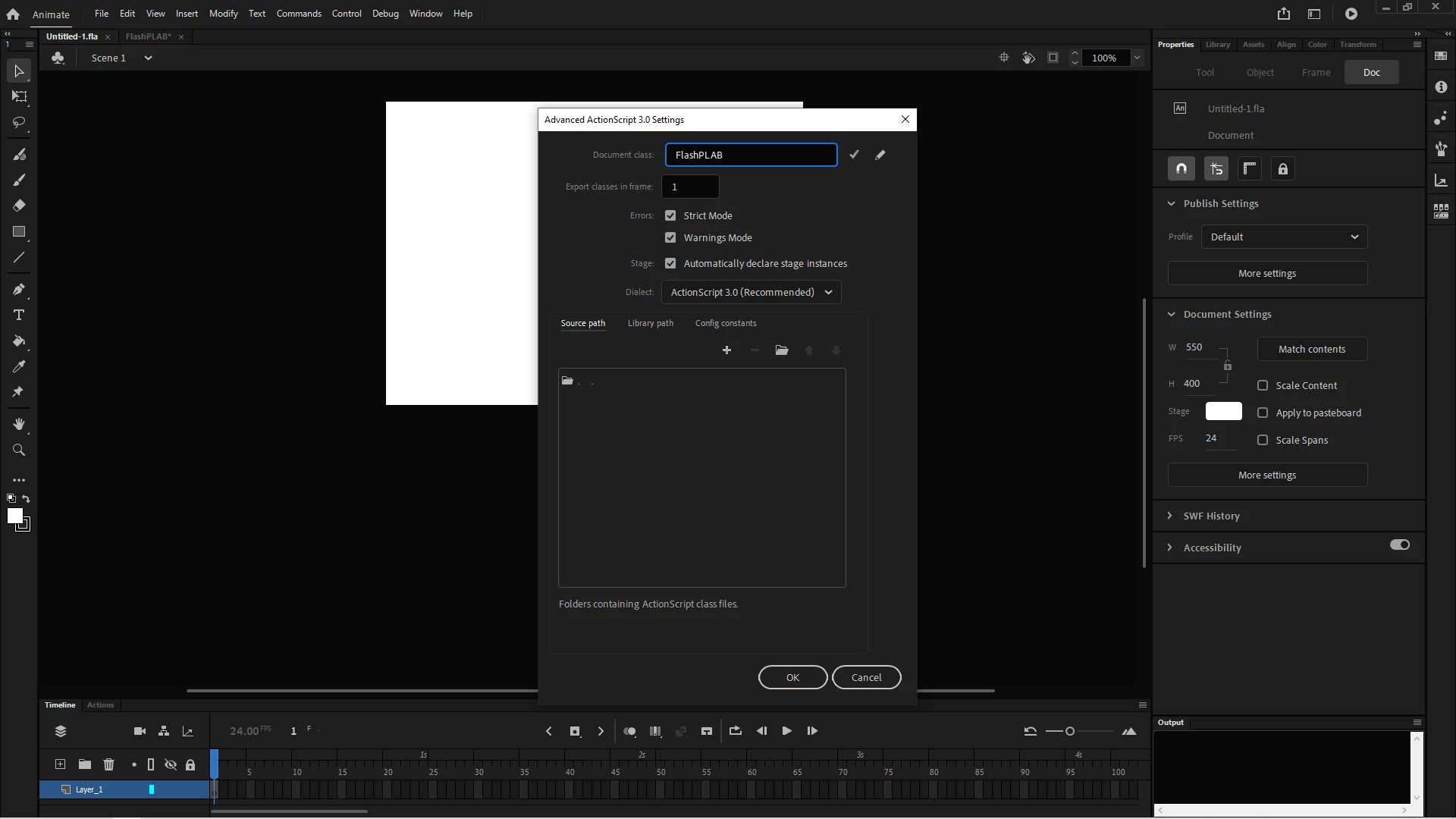Disable Warnings Mode checkbox
Screen dimensions: 1456x819
pos(670,238)
